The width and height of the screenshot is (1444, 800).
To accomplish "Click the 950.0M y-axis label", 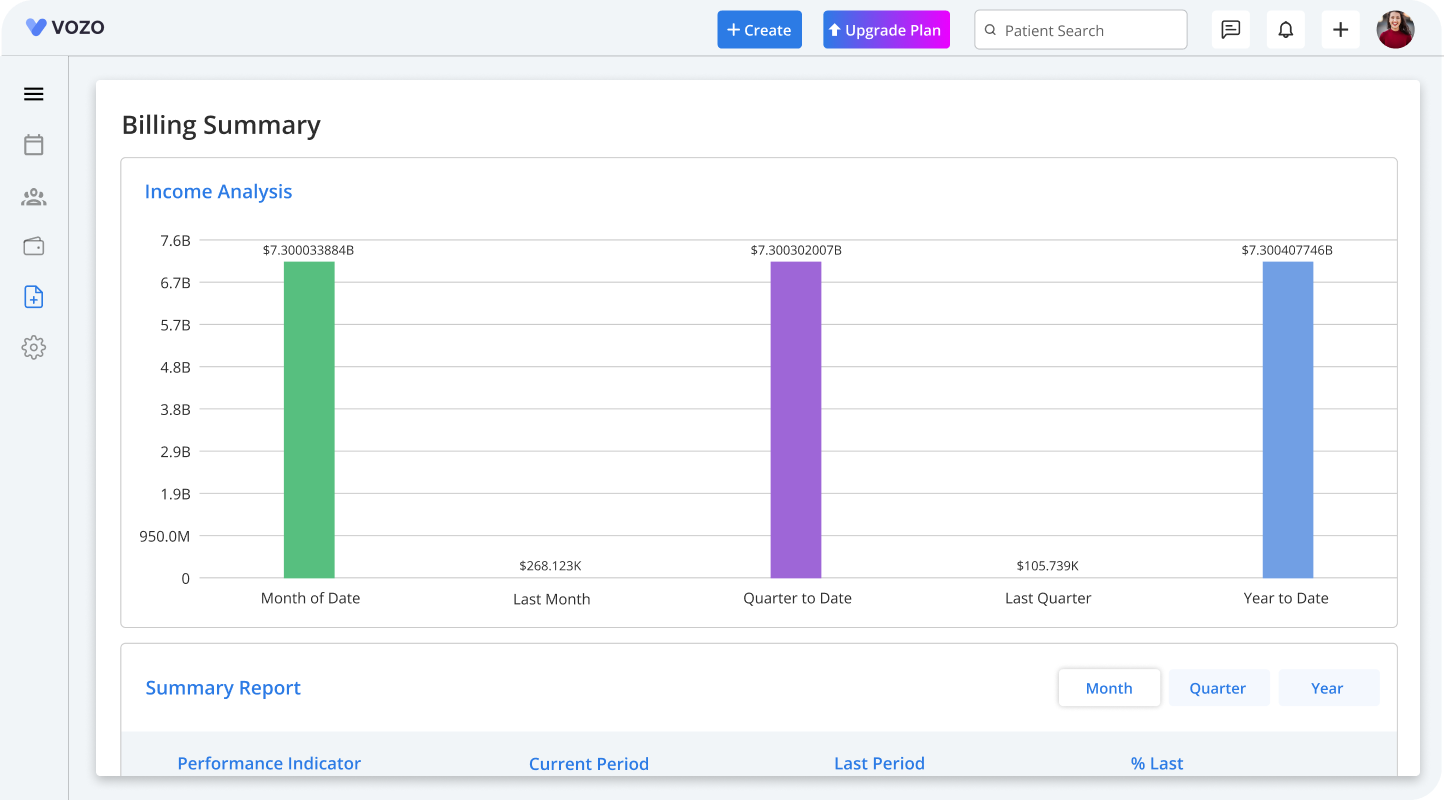I will pos(164,536).
